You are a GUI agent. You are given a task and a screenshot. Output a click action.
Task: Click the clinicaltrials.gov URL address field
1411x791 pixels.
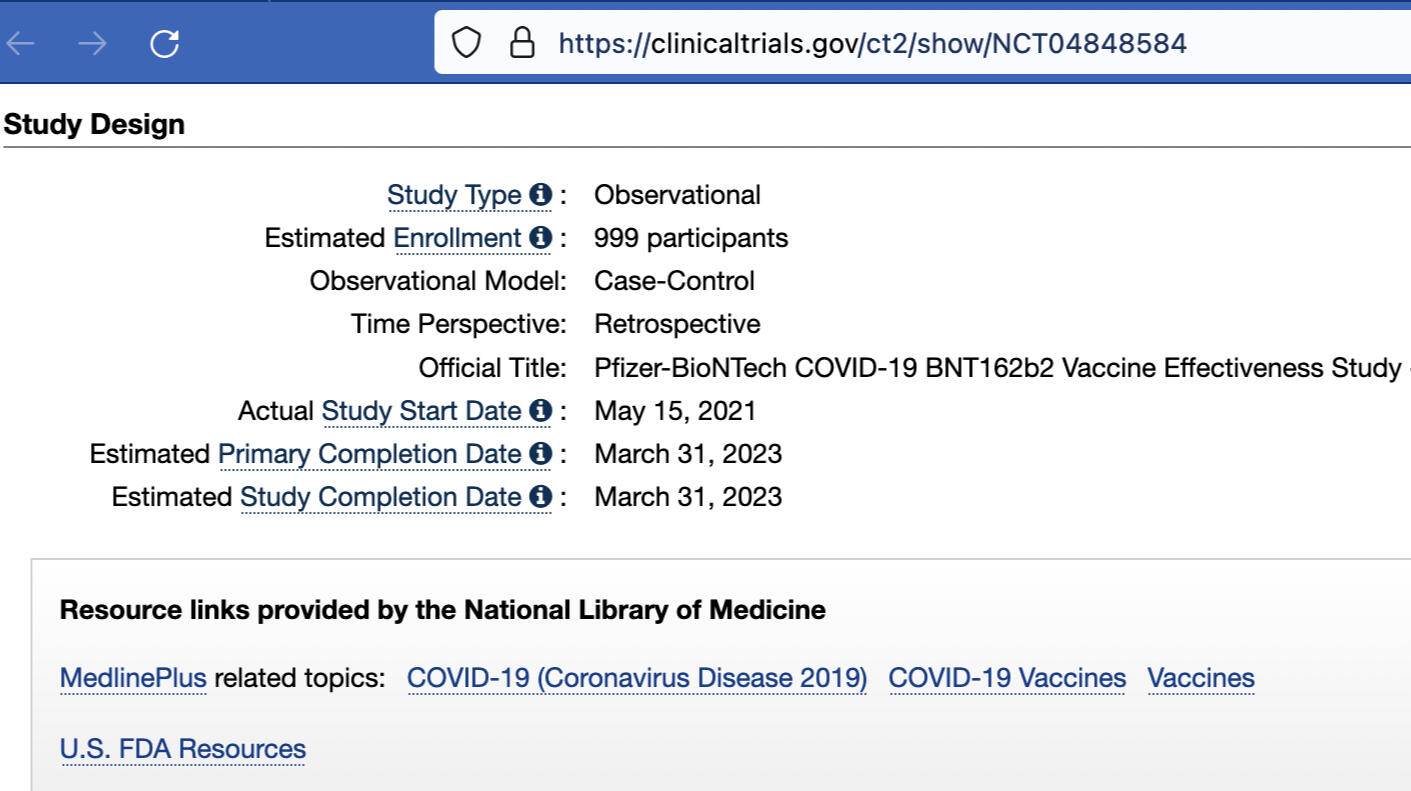point(872,43)
